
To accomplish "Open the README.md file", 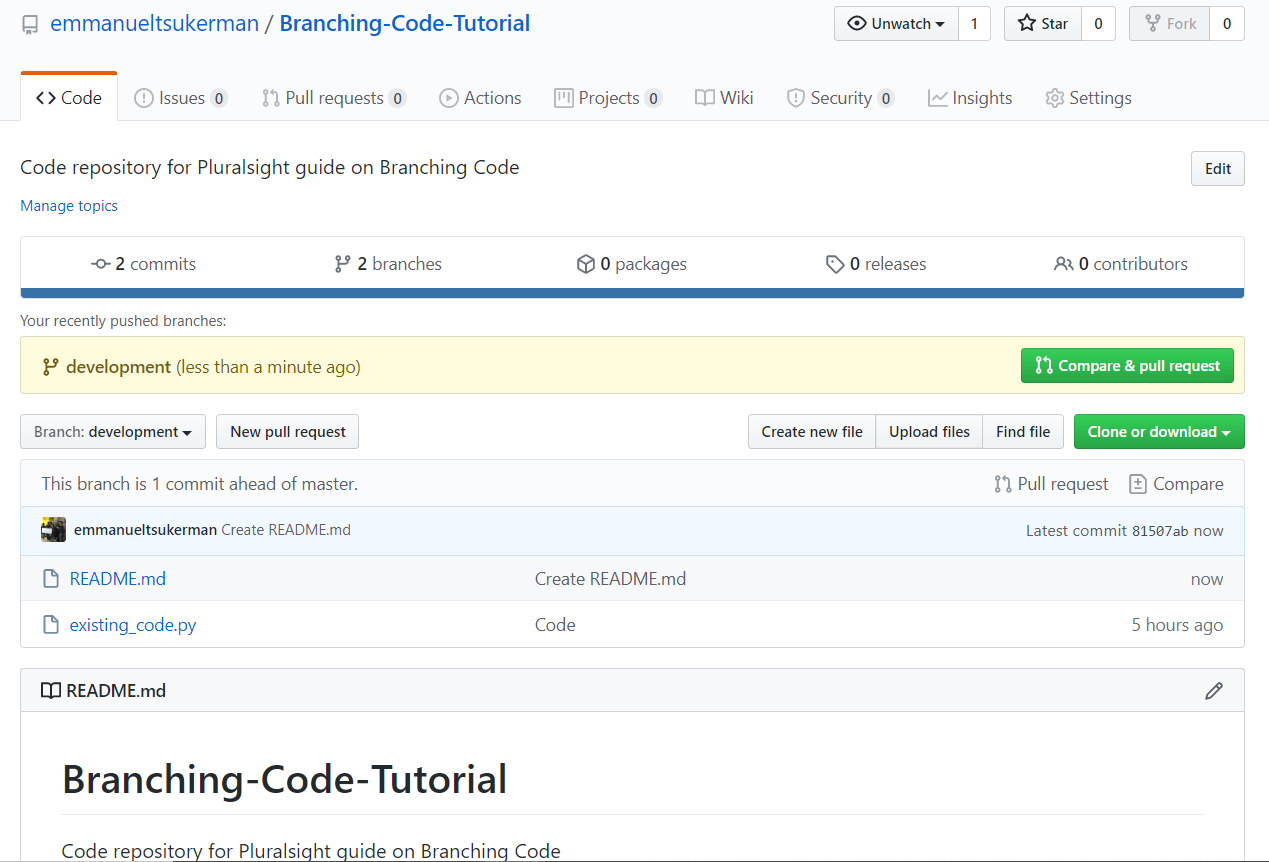I will [x=118, y=579].
